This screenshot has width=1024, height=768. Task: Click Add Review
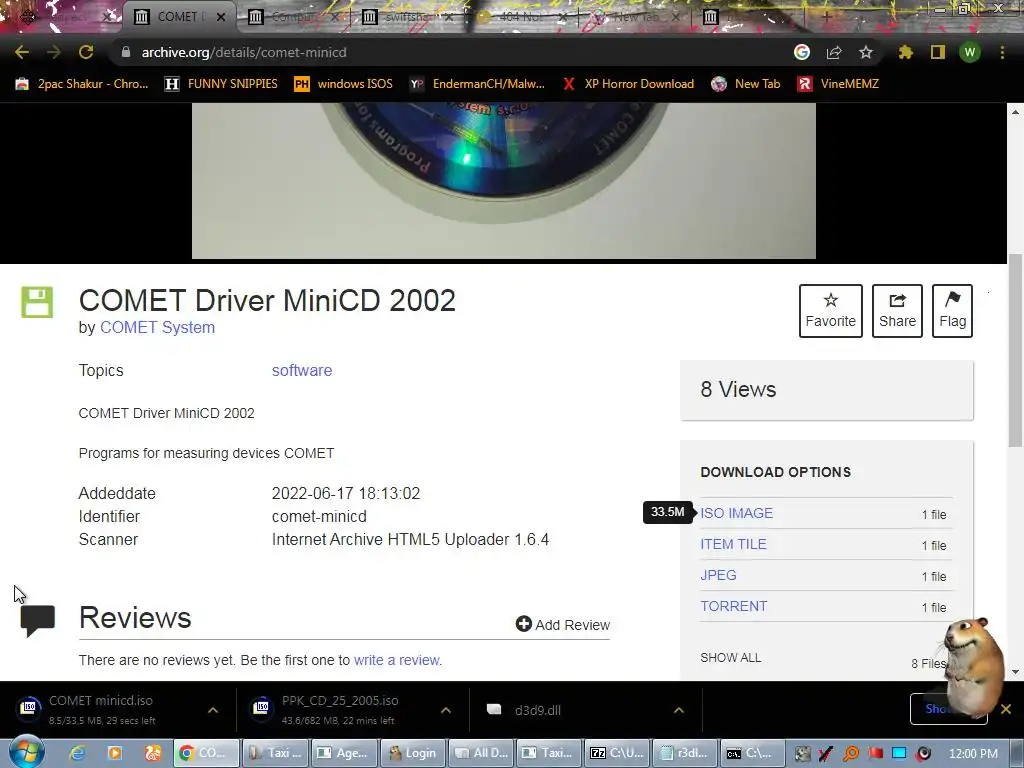[x=563, y=624]
